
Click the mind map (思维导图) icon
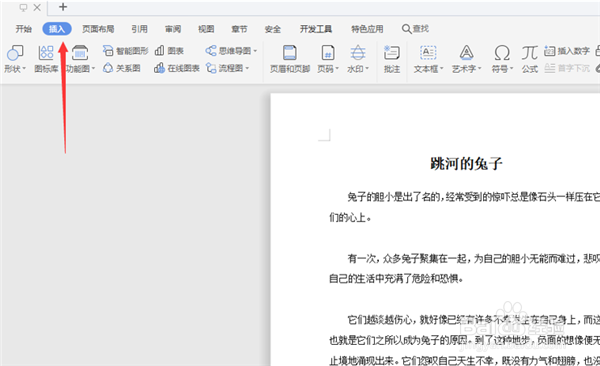tap(210, 51)
